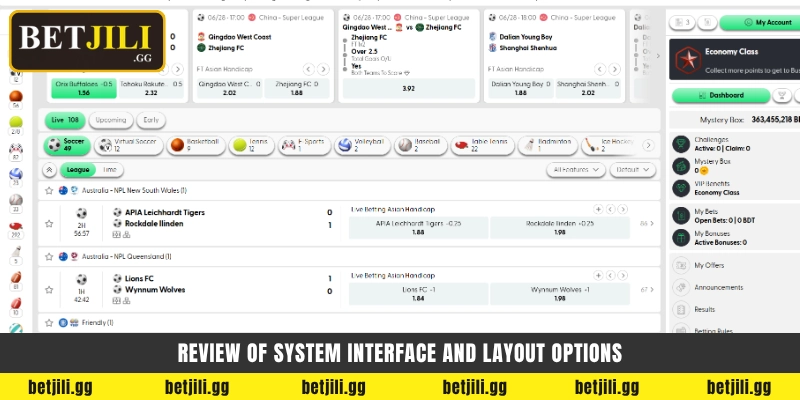Collapse all leagues with the double-chevron button

click(x=49, y=170)
